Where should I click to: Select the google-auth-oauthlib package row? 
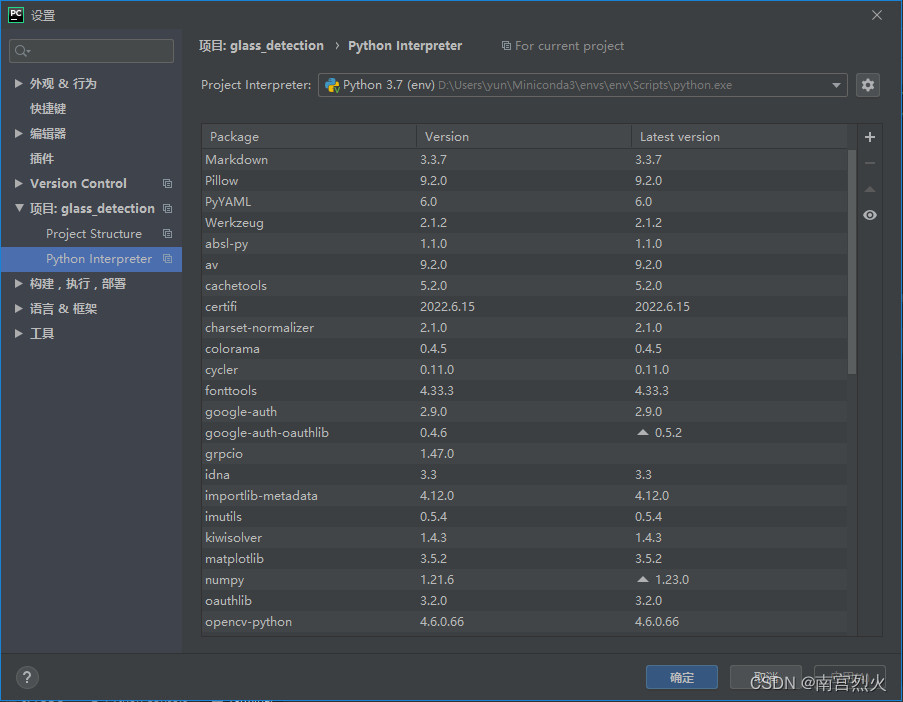tap(525, 433)
